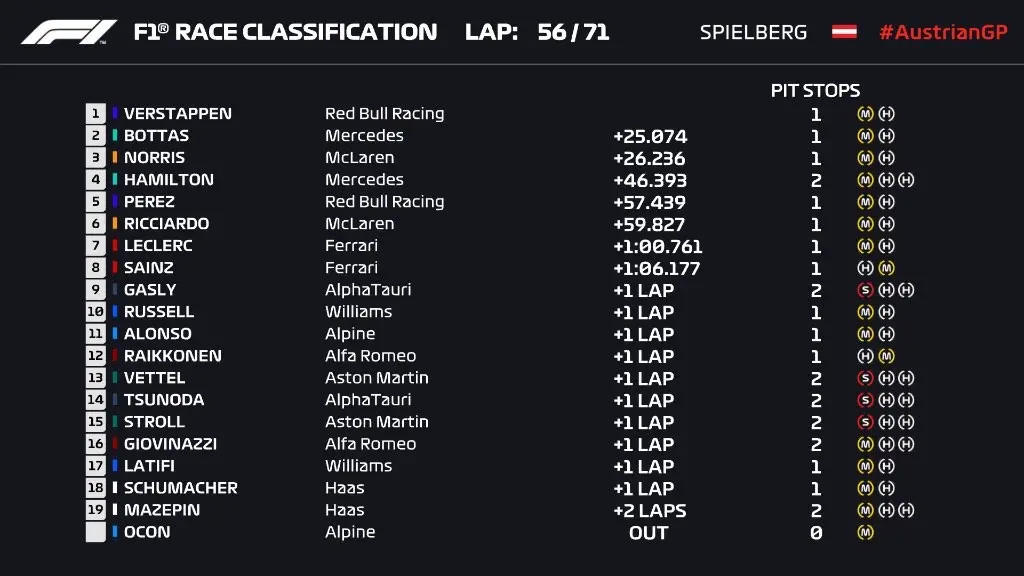
Task: Click the F1 RACE CLASSIFICATION title
Action: (285, 32)
